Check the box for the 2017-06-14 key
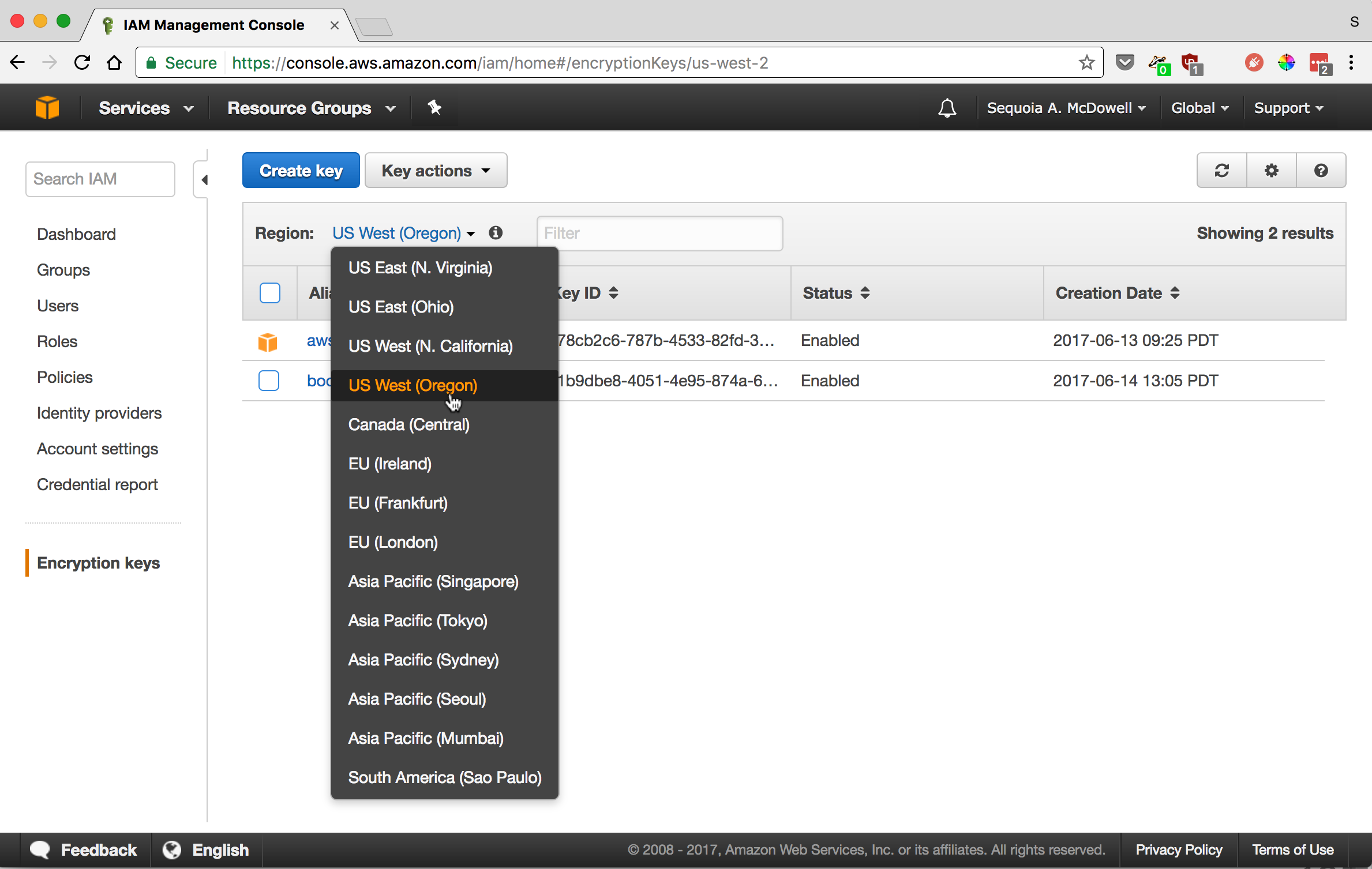The width and height of the screenshot is (1372, 869). (x=268, y=381)
